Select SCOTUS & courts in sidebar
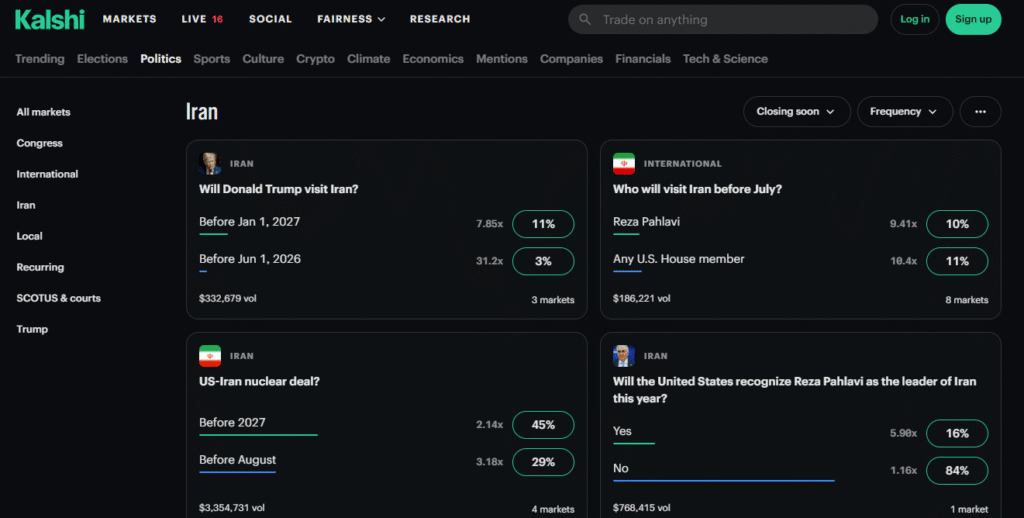Image resolution: width=1024 pixels, height=518 pixels. click(58, 298)
